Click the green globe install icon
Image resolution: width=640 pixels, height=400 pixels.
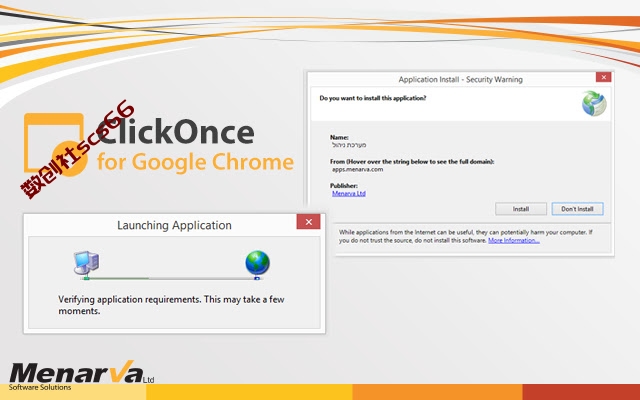point(594,103)
